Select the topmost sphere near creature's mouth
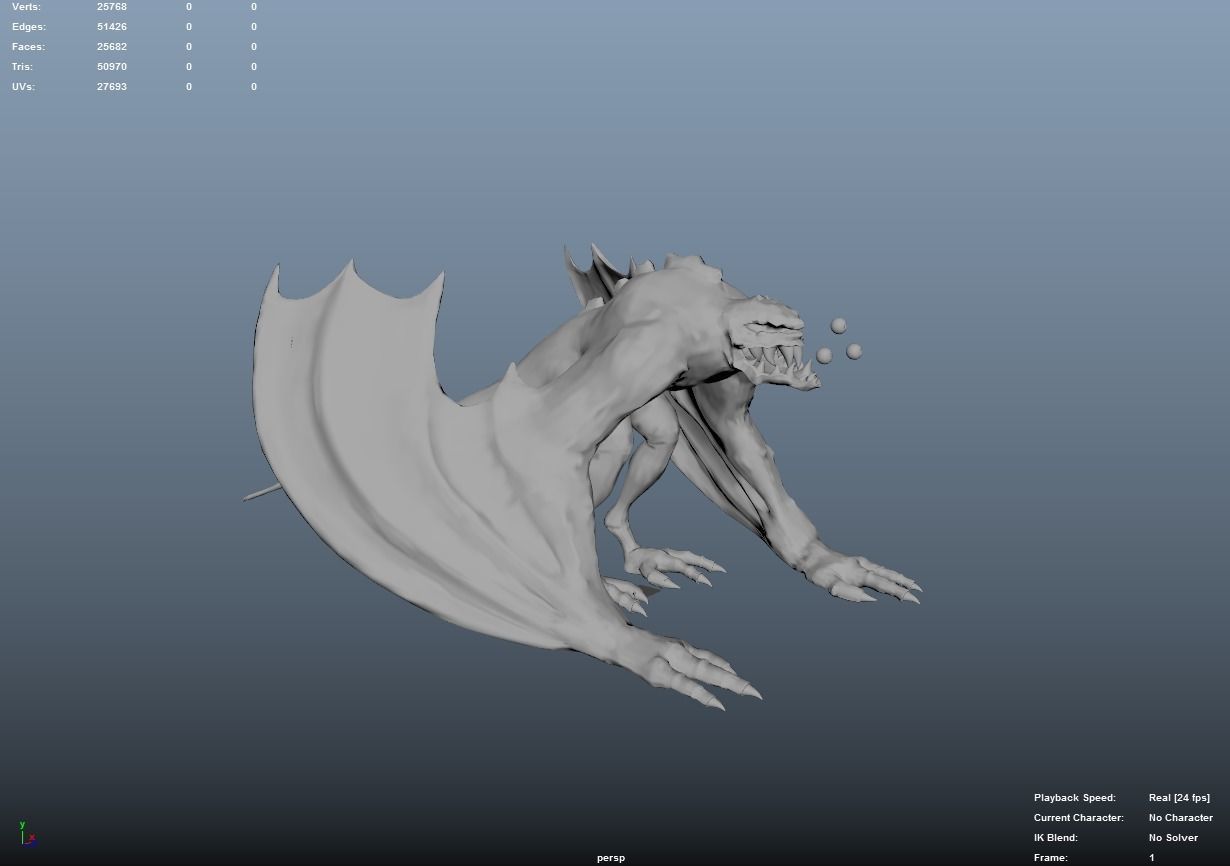The image size is (1230, 866). coord(839,326)
